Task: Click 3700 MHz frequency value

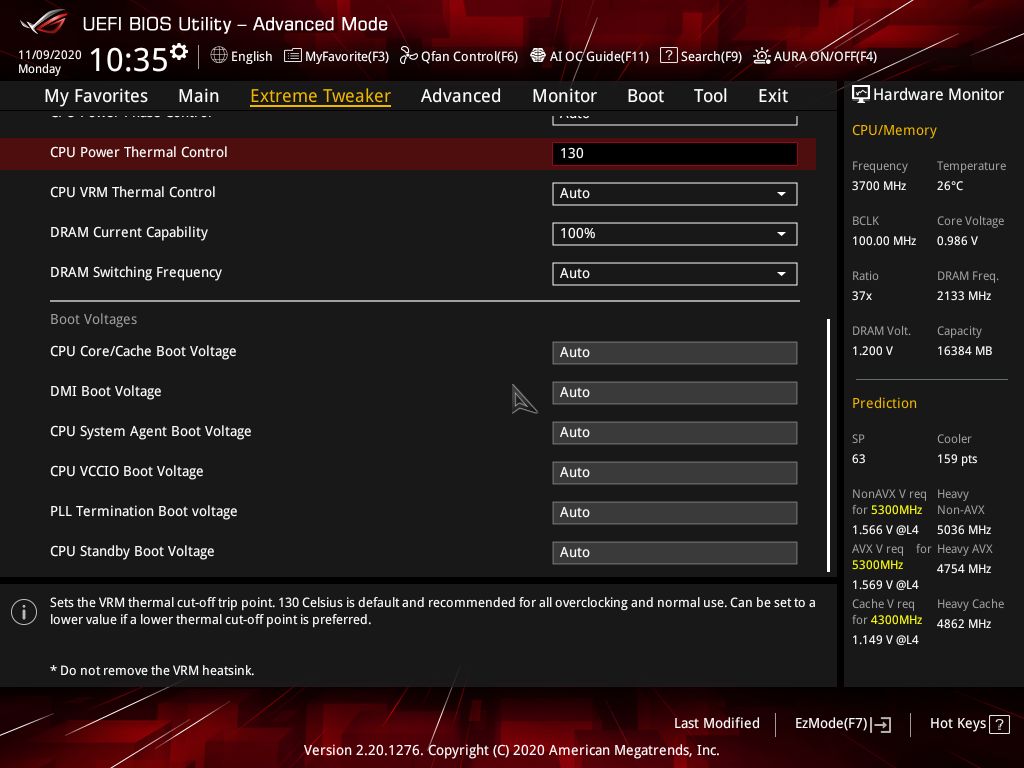Action: click(x=879, y=186)
